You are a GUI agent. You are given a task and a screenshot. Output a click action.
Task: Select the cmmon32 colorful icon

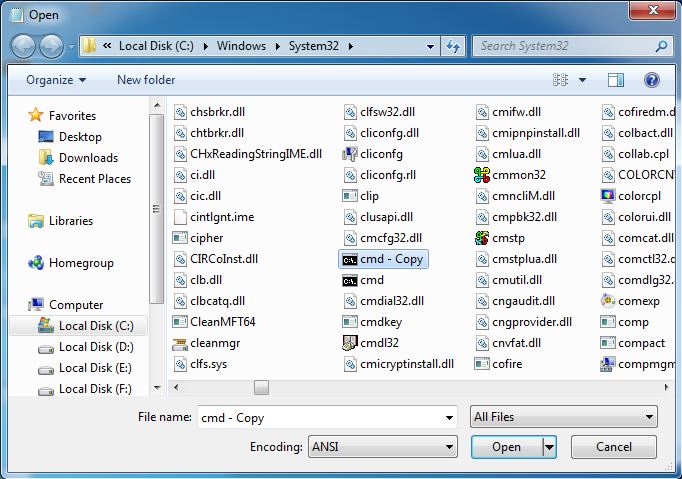(481, 175)
